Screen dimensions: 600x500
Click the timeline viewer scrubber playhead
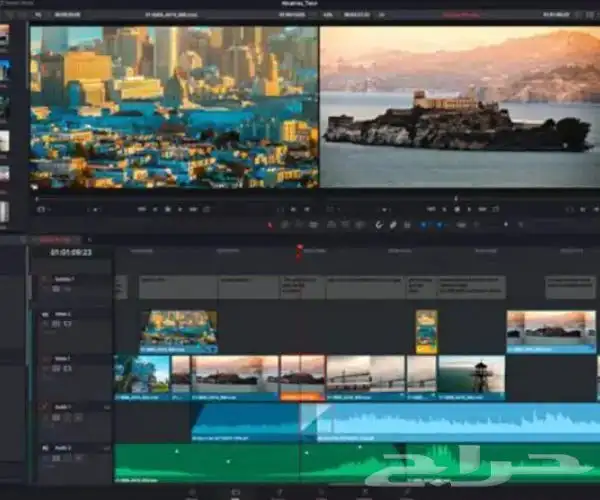click(x=456, y=199)
